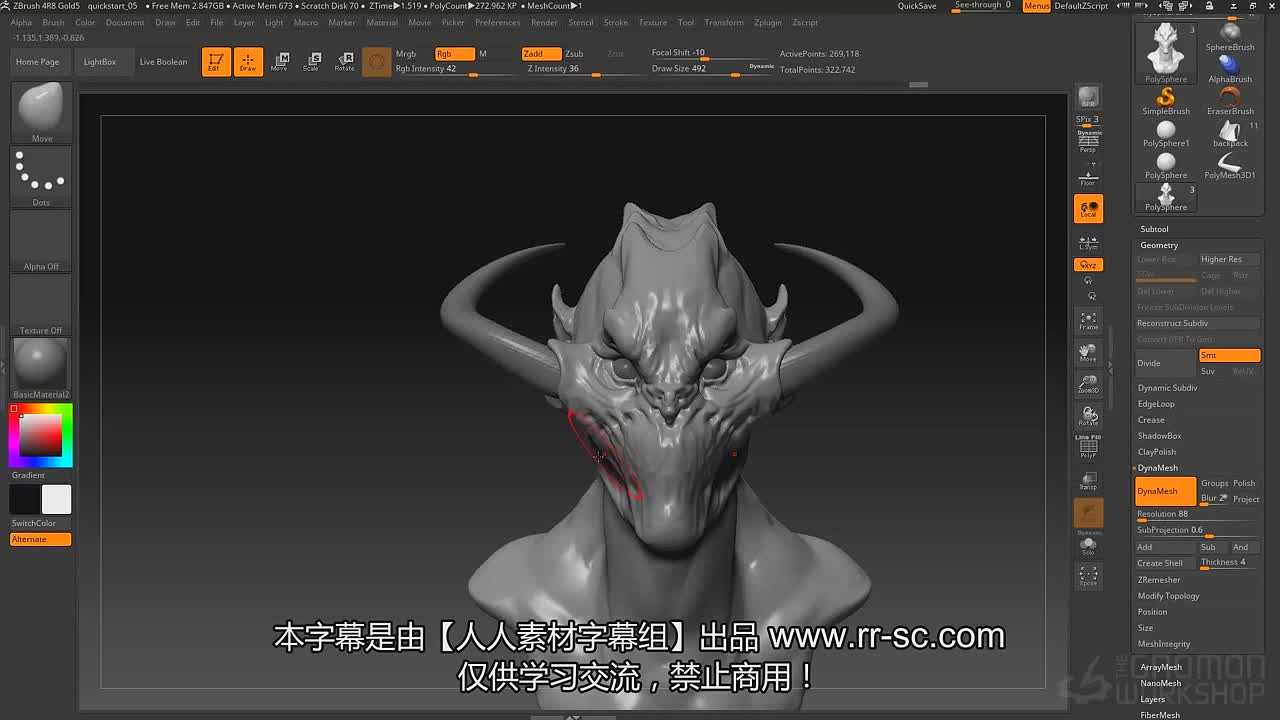
Task: Toggle the Rgb channel button
Action: click(454, 54)
